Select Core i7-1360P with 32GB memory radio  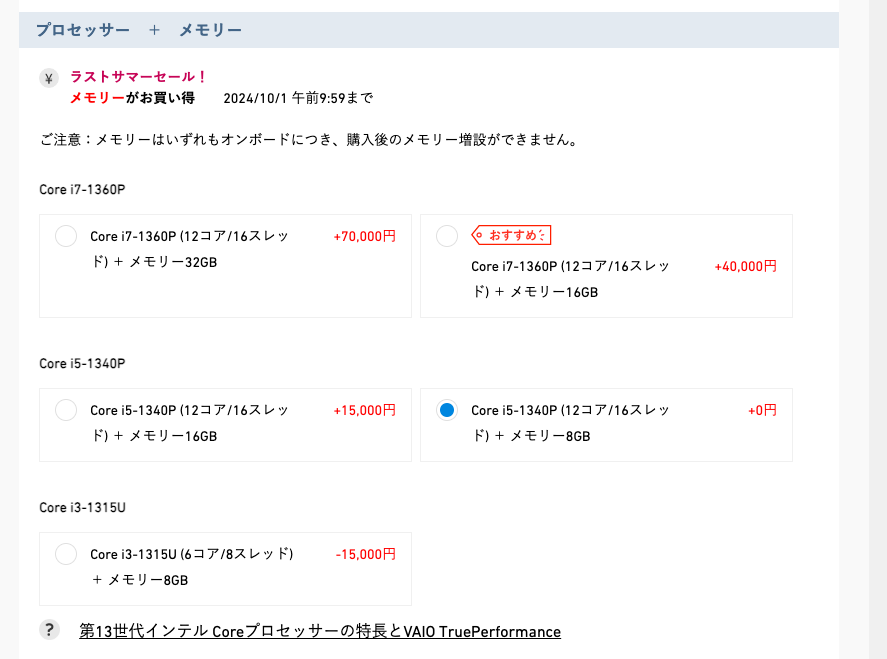66,237
